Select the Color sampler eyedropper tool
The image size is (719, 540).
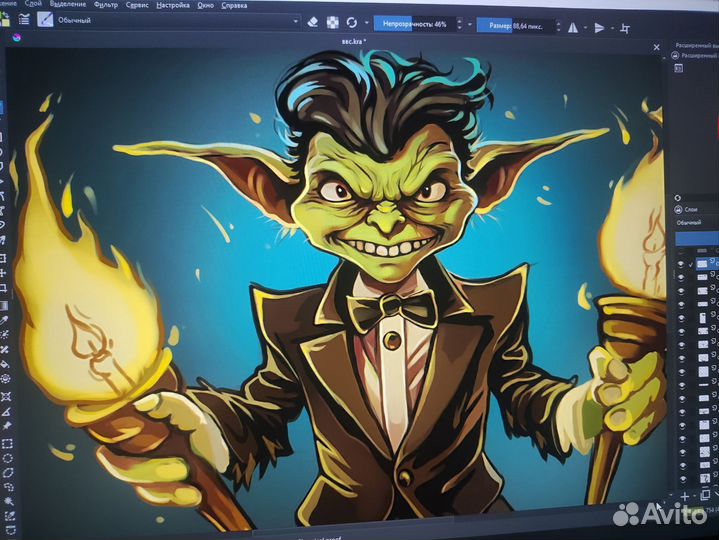(4, 320)
